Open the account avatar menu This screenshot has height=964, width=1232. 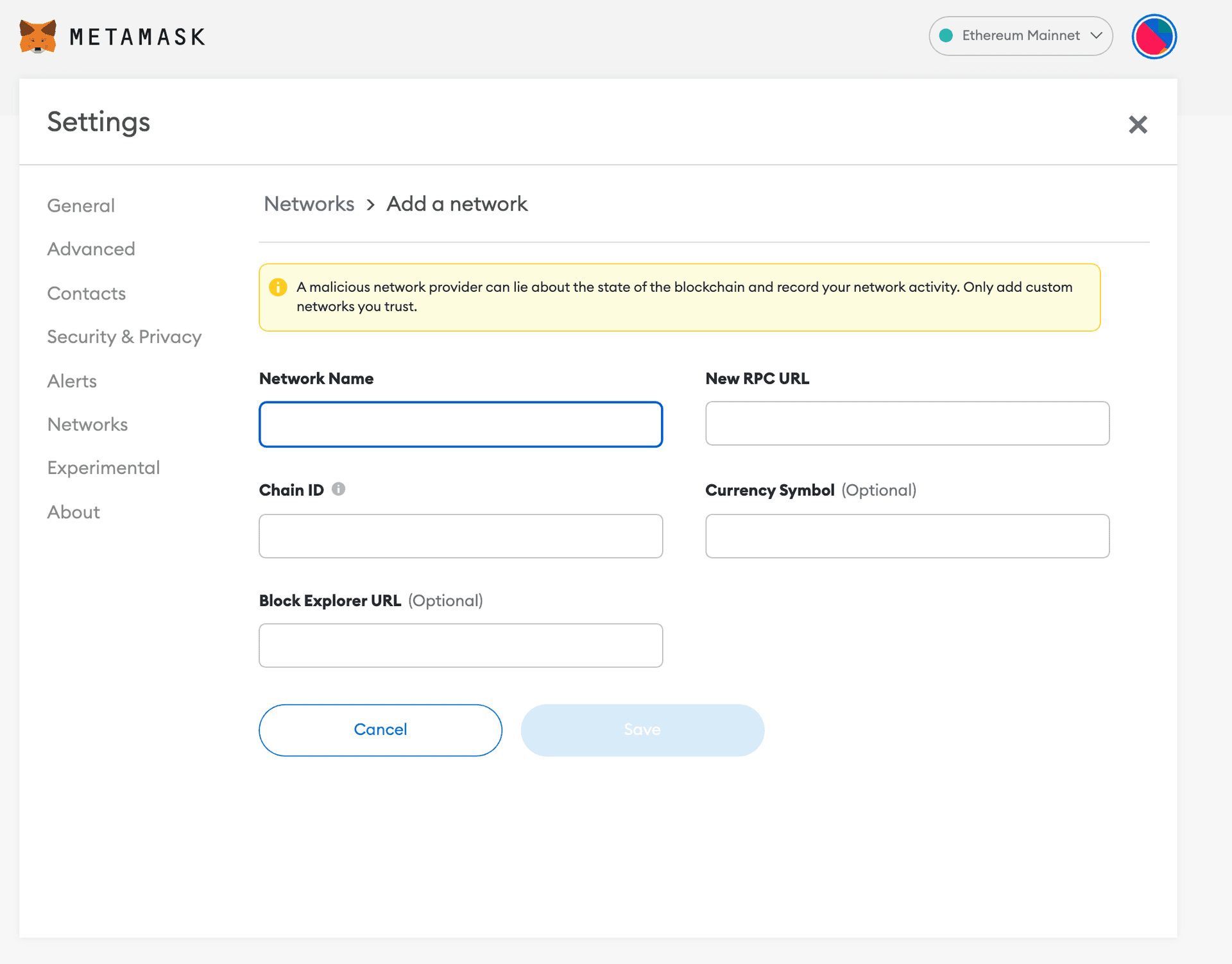(1153, 36)
